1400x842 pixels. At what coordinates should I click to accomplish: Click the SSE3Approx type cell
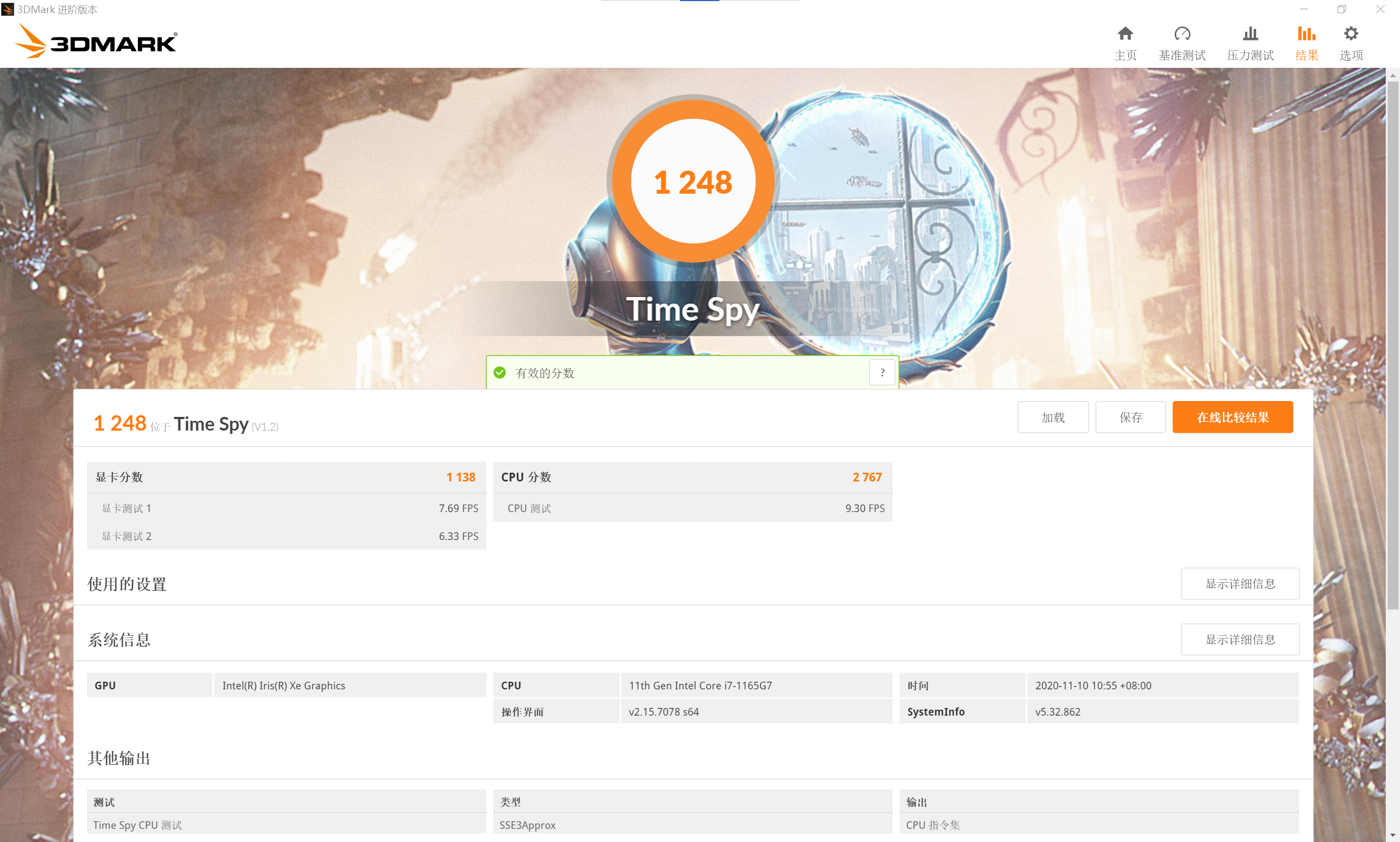click(693, 824)
